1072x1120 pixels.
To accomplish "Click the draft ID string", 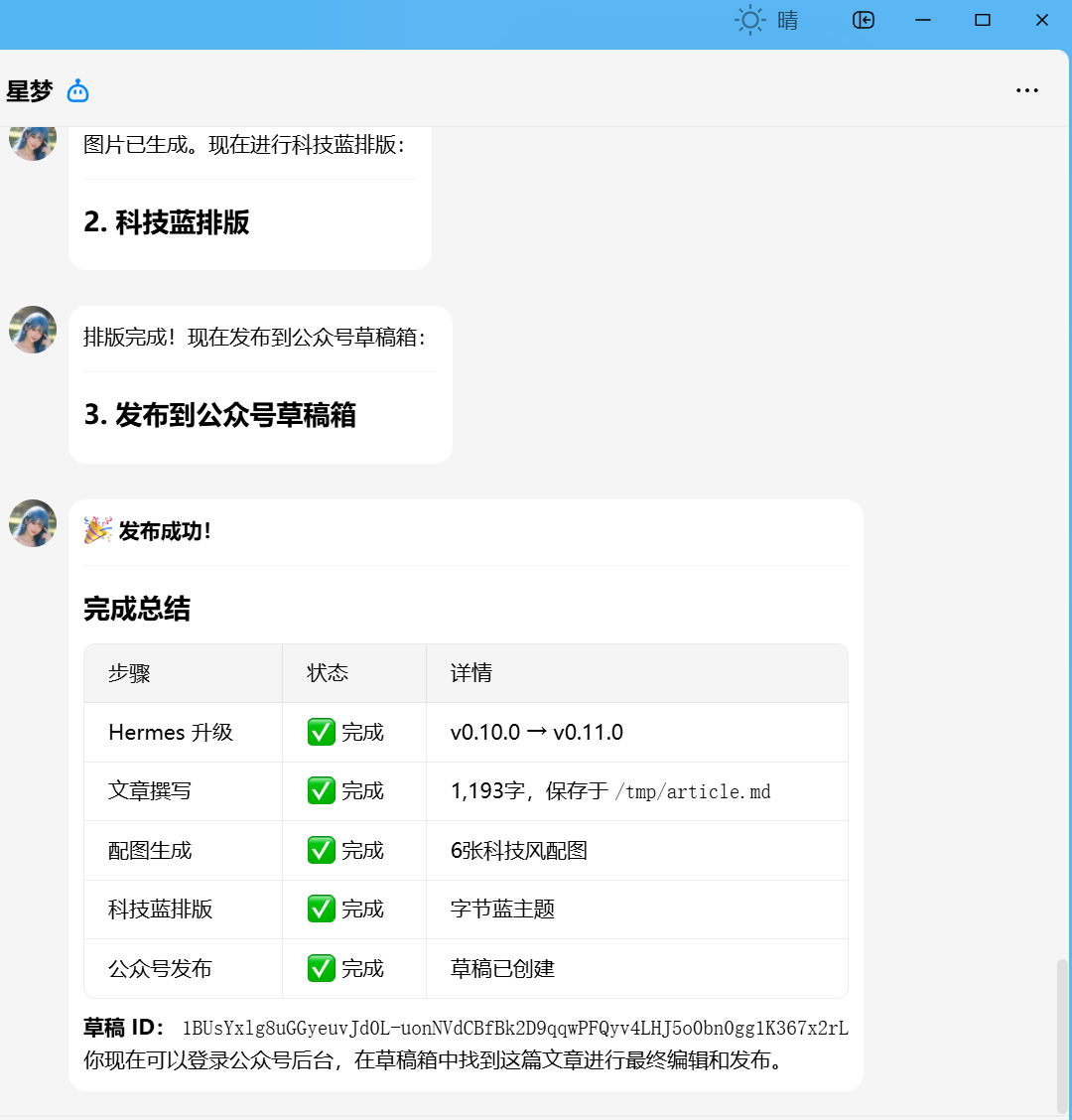I will point(514,1029).
